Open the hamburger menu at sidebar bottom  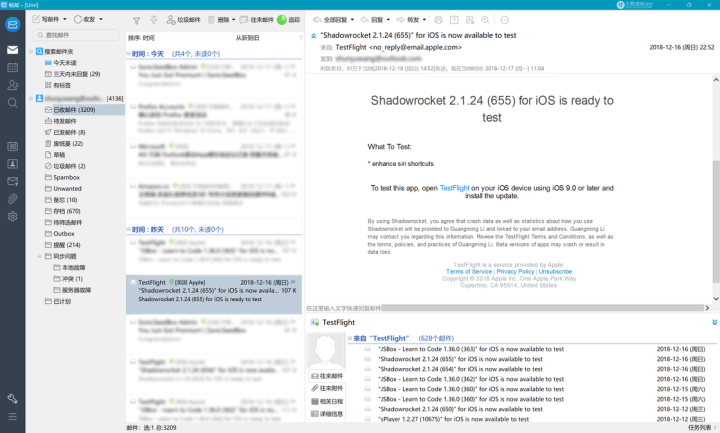(12, 416)
